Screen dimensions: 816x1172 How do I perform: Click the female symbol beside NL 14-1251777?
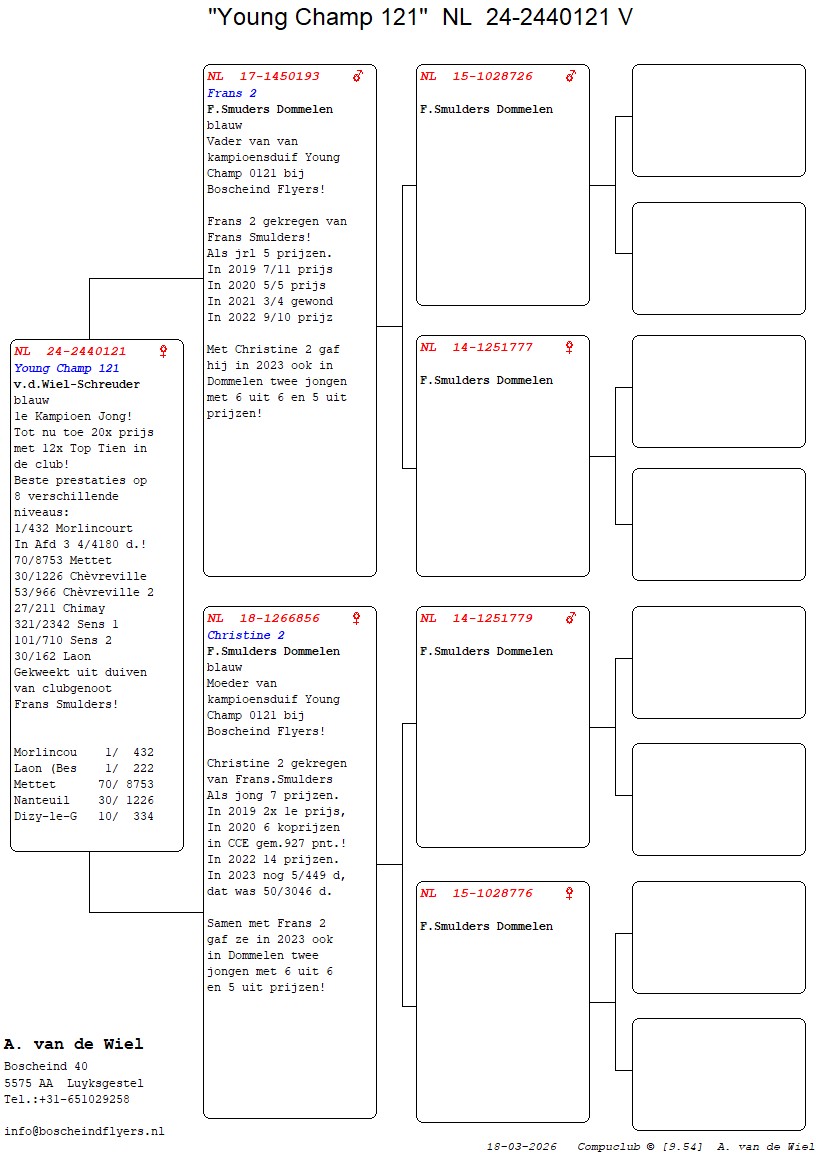point(570,347)
